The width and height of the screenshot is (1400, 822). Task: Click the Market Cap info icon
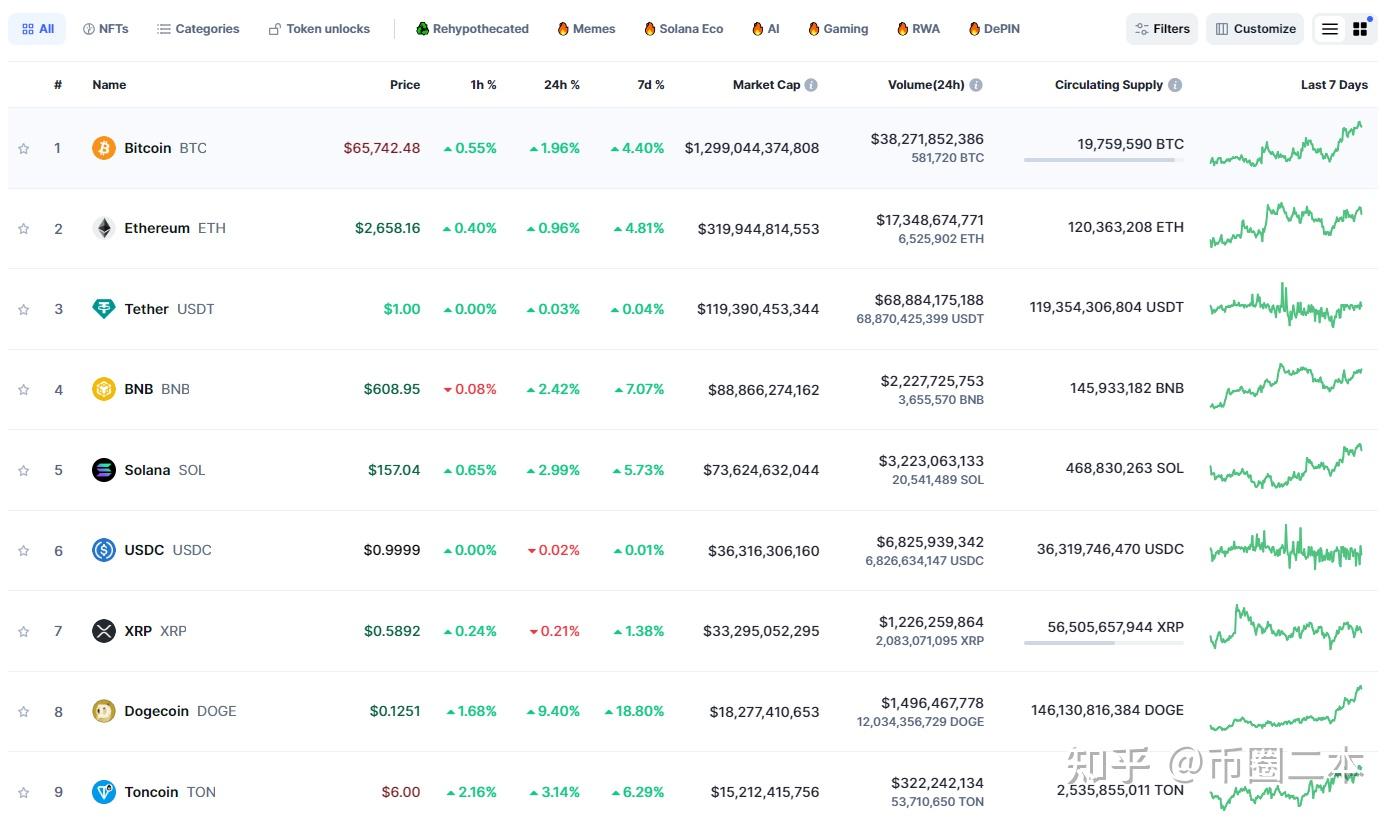[811, 85]
